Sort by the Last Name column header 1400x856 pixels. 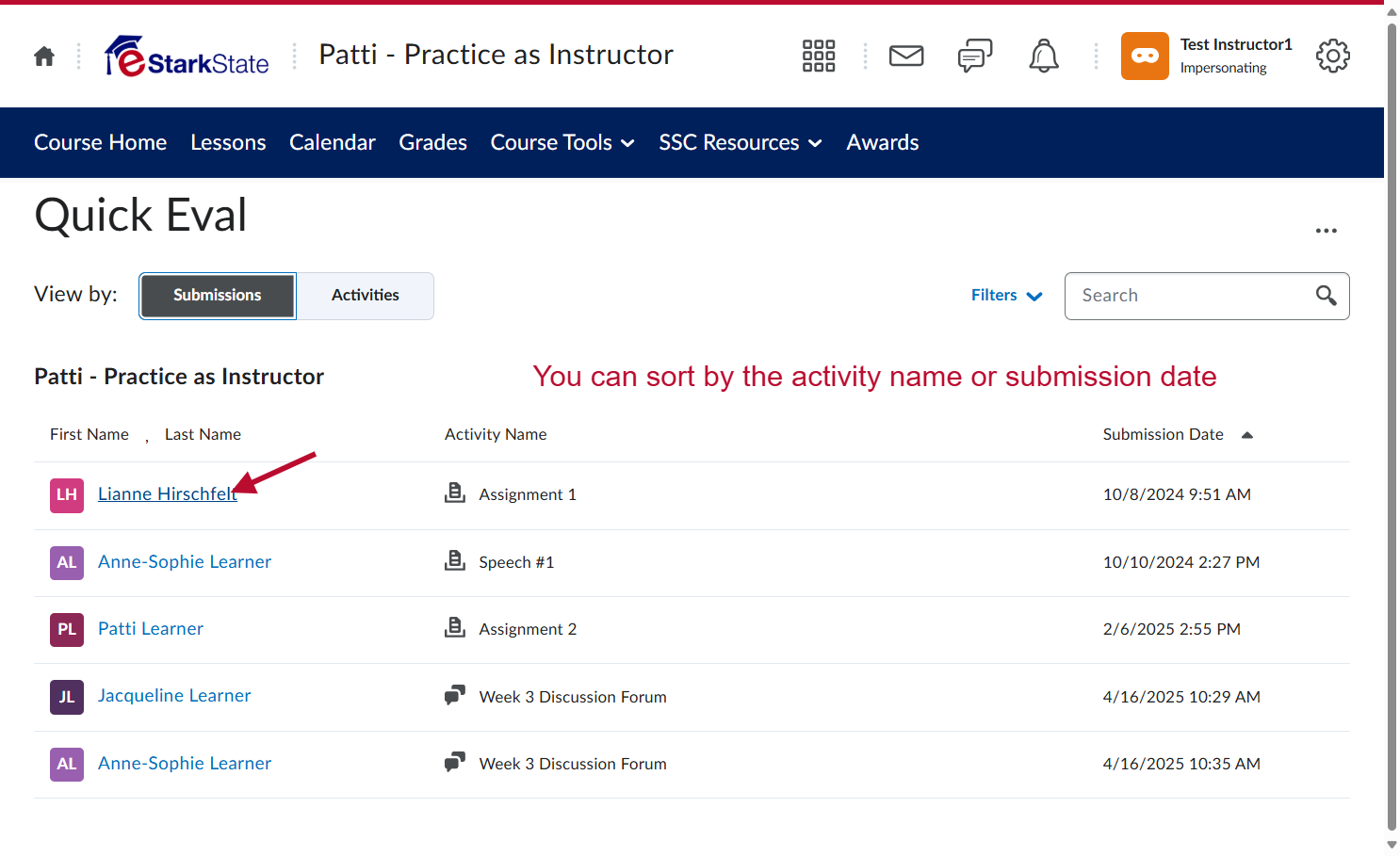(203, 435)
